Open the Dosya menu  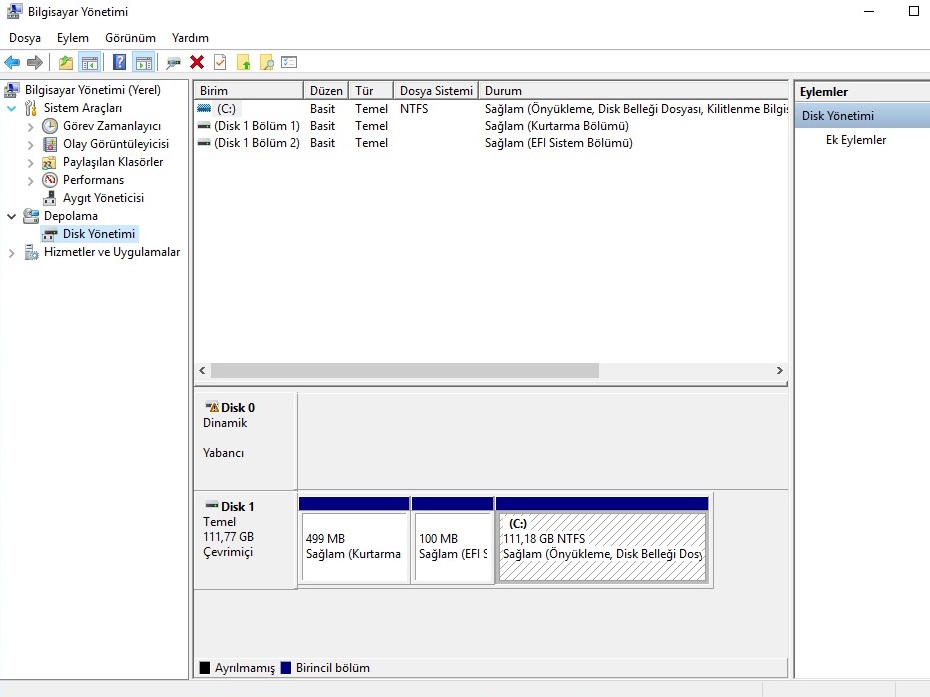pos(25,38)
